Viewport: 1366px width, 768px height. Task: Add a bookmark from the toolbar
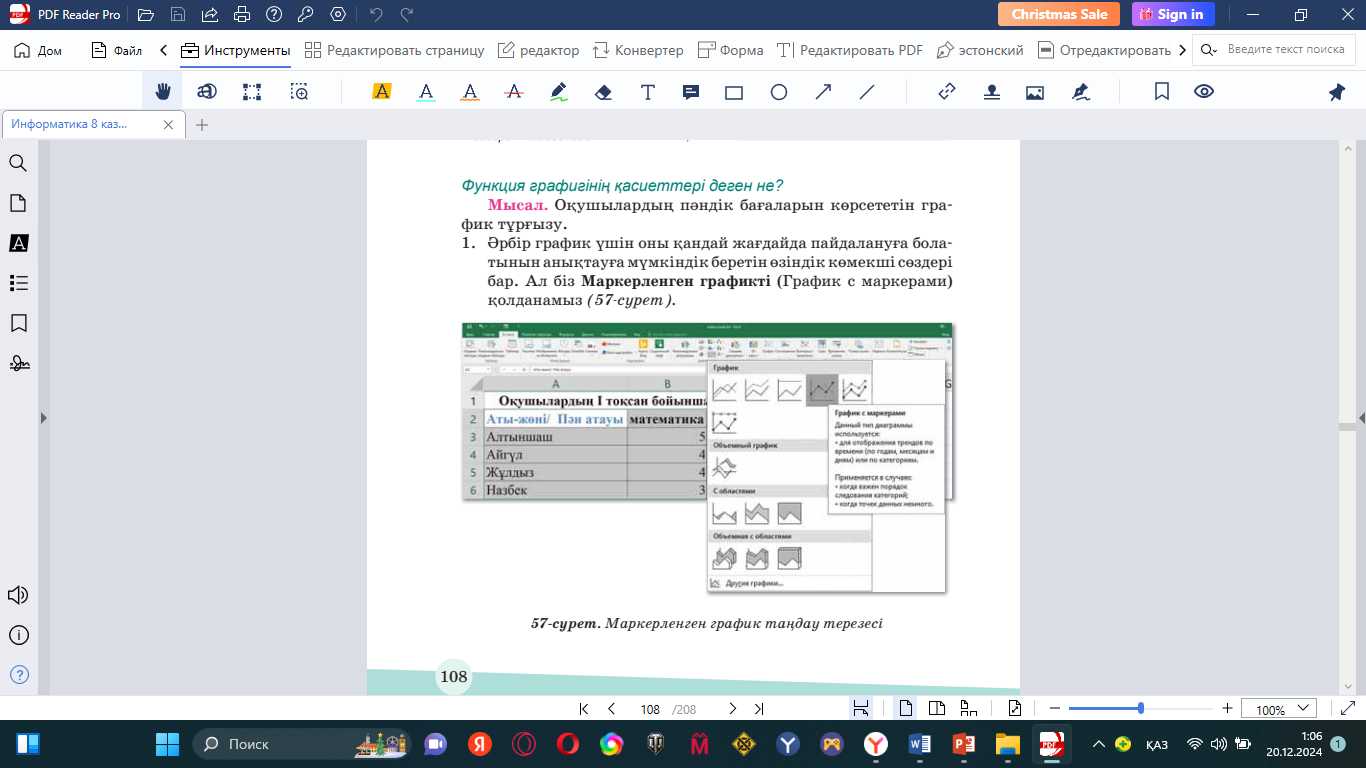click(1161, 92)
